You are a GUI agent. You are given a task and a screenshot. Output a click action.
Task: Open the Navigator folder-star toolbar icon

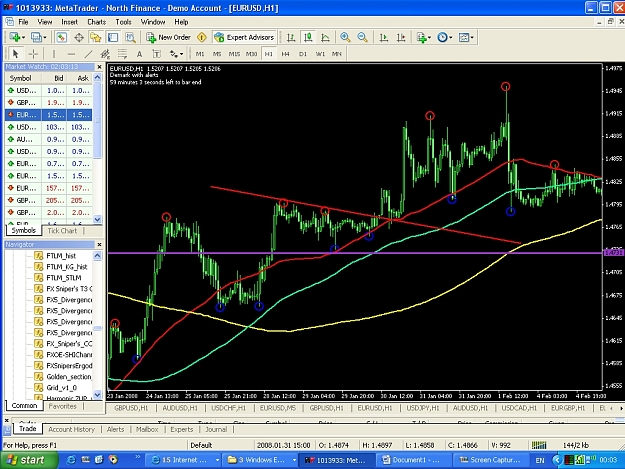(x=96, y=37)
